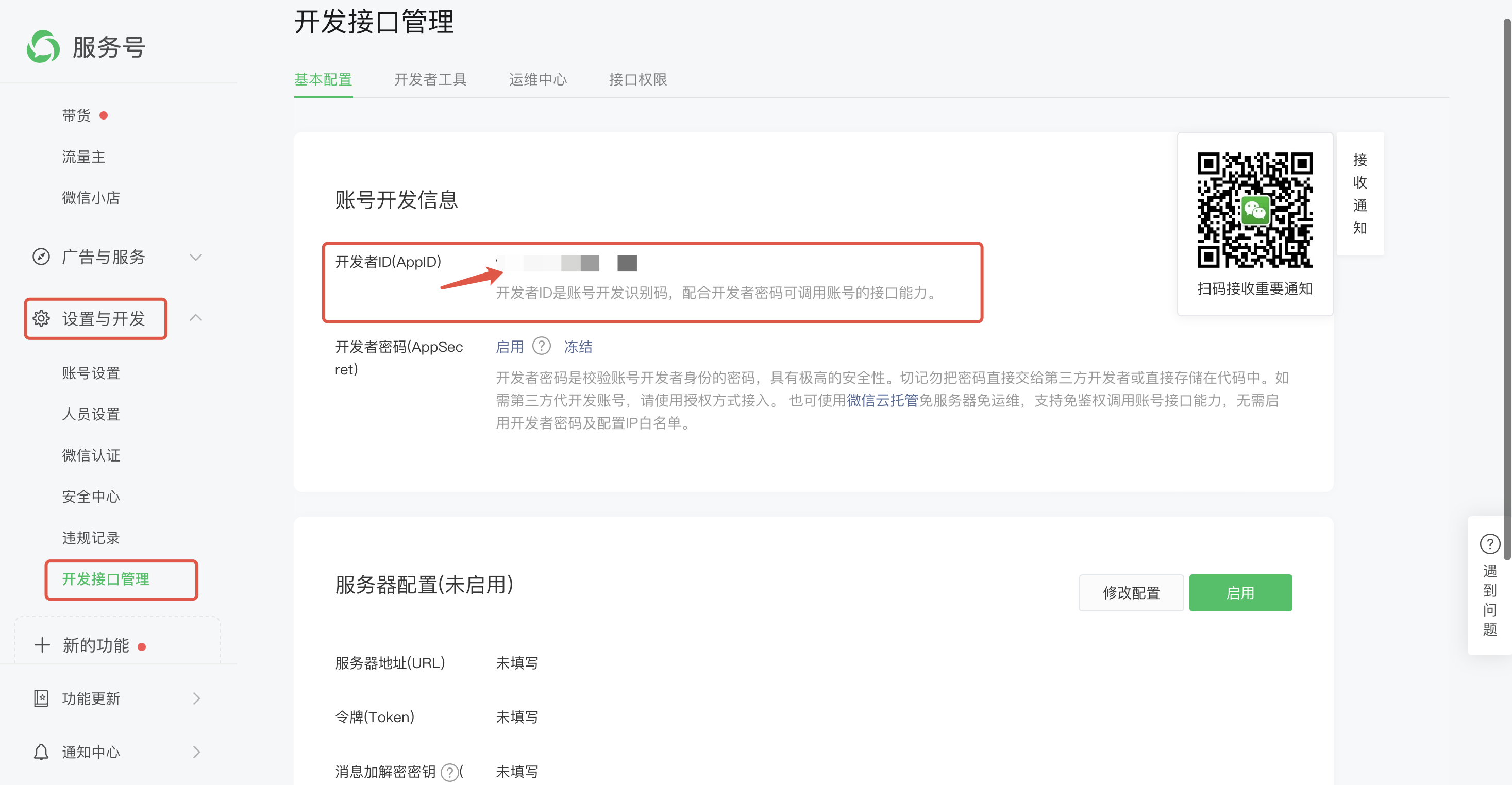Click the 未填写 value beside 令牌(Token)
This screenshot has width=1512, height=785.
click(x=517, y=717)
